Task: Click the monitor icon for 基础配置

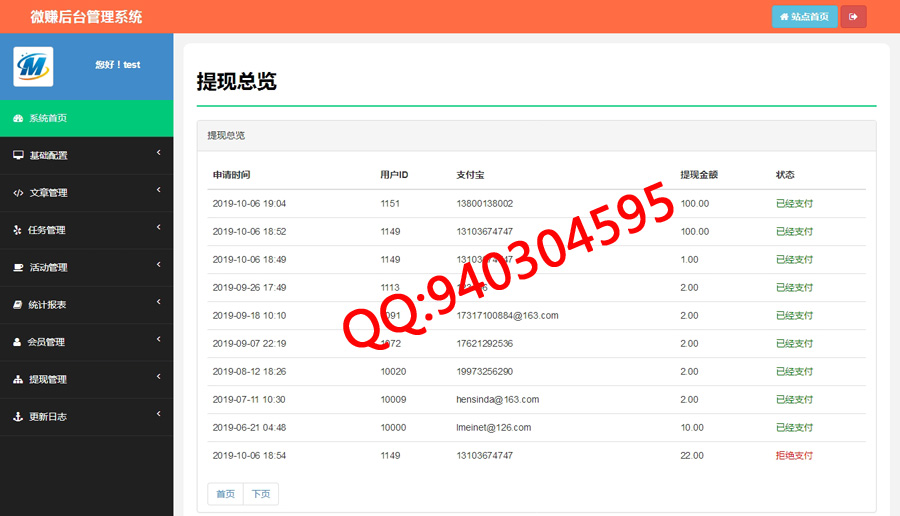Action: (18, 155)
